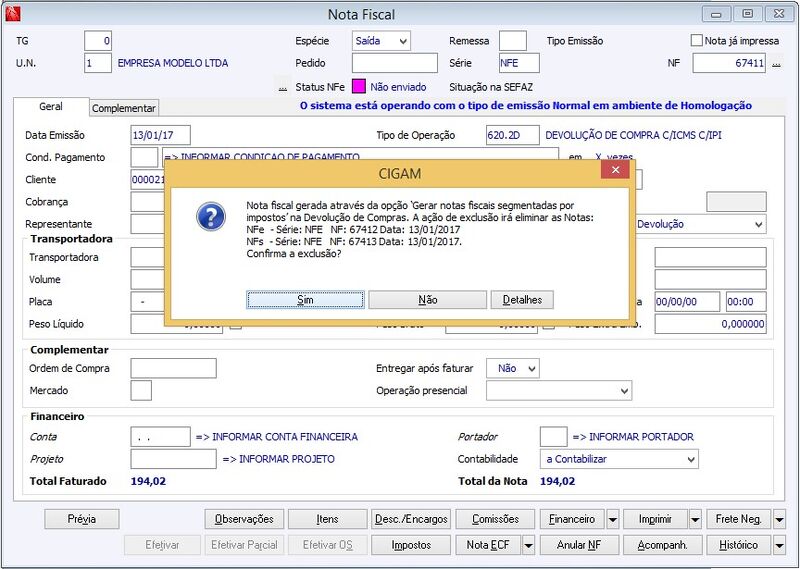Click the Comissões button

[495, 519]
